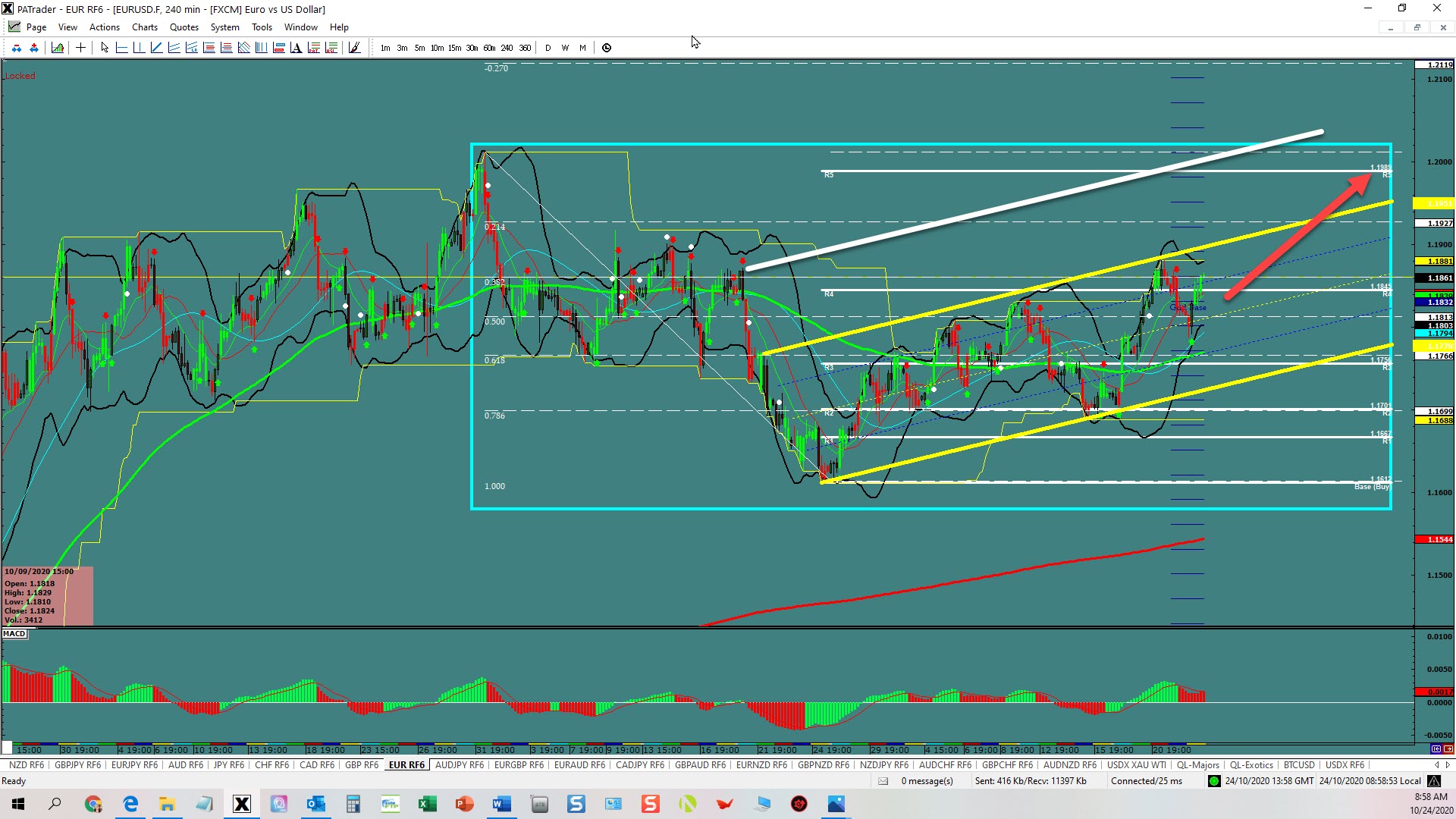1456x819 pixels.
Task: Switch to the CADJPY RF6 chart tab
Action: (x=640, y=765)
